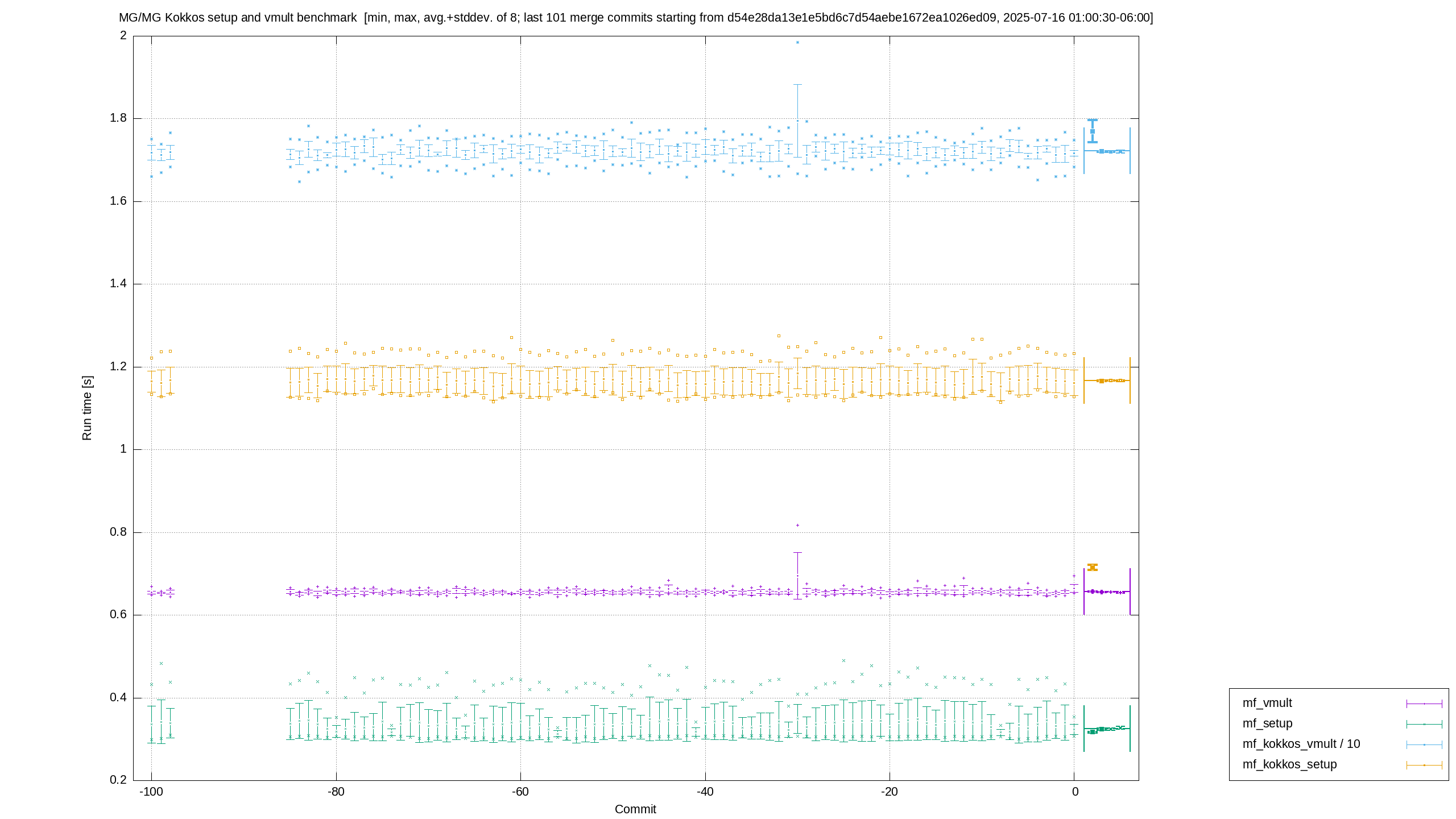Select the mf_kokkos_setup legend label
The width and height of the screenshot is (1456, 819).
1289,764
